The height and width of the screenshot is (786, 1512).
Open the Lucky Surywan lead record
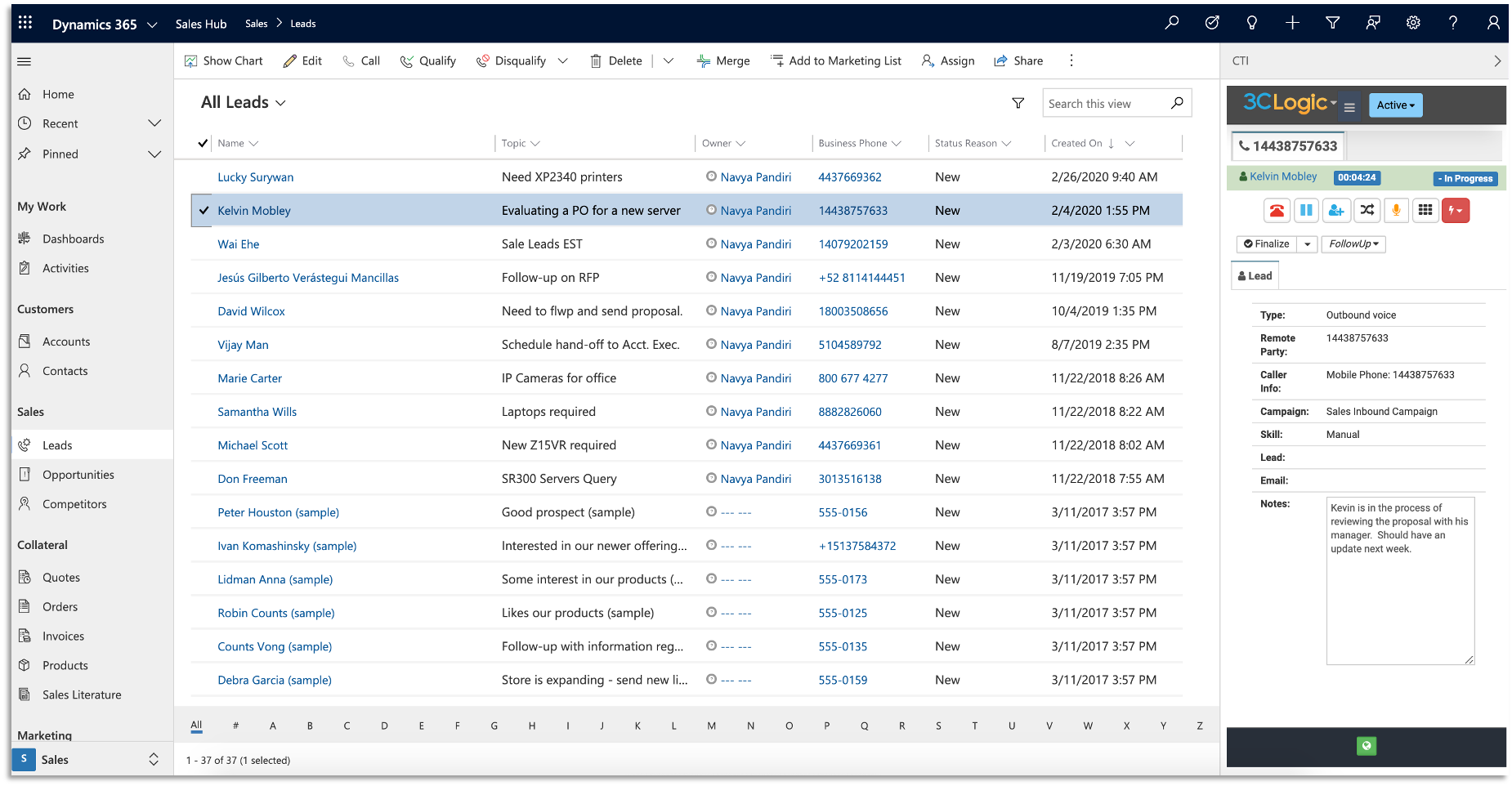255,176
